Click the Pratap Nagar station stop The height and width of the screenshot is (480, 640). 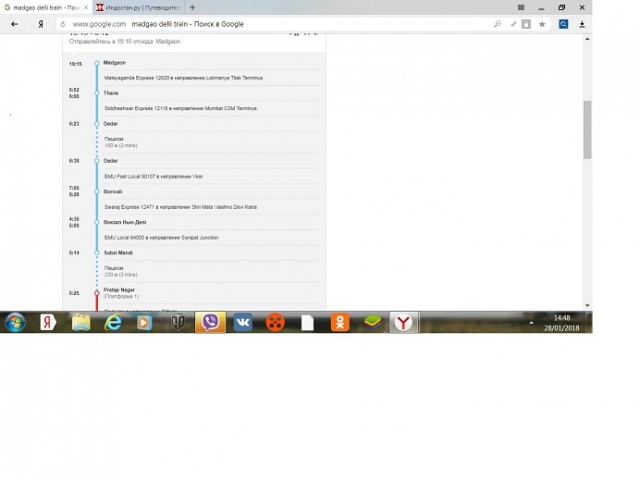pyautogui.click(x=119, y=289)
